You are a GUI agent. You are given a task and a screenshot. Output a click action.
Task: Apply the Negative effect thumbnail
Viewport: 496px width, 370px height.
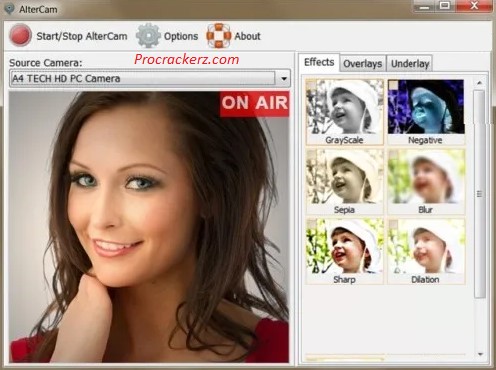tap(426, 112)
